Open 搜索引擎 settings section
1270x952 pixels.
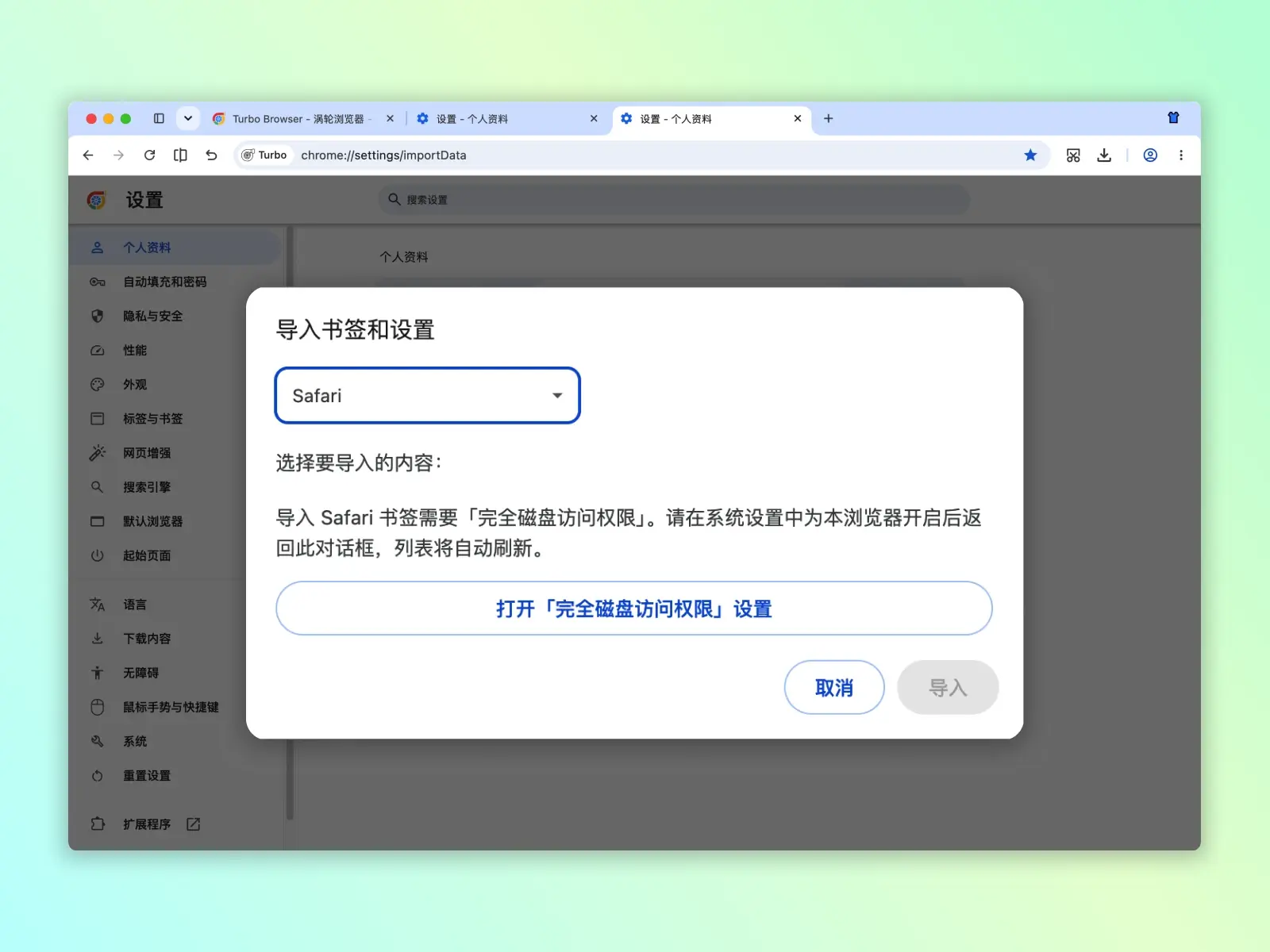click(x=175, y=487)
